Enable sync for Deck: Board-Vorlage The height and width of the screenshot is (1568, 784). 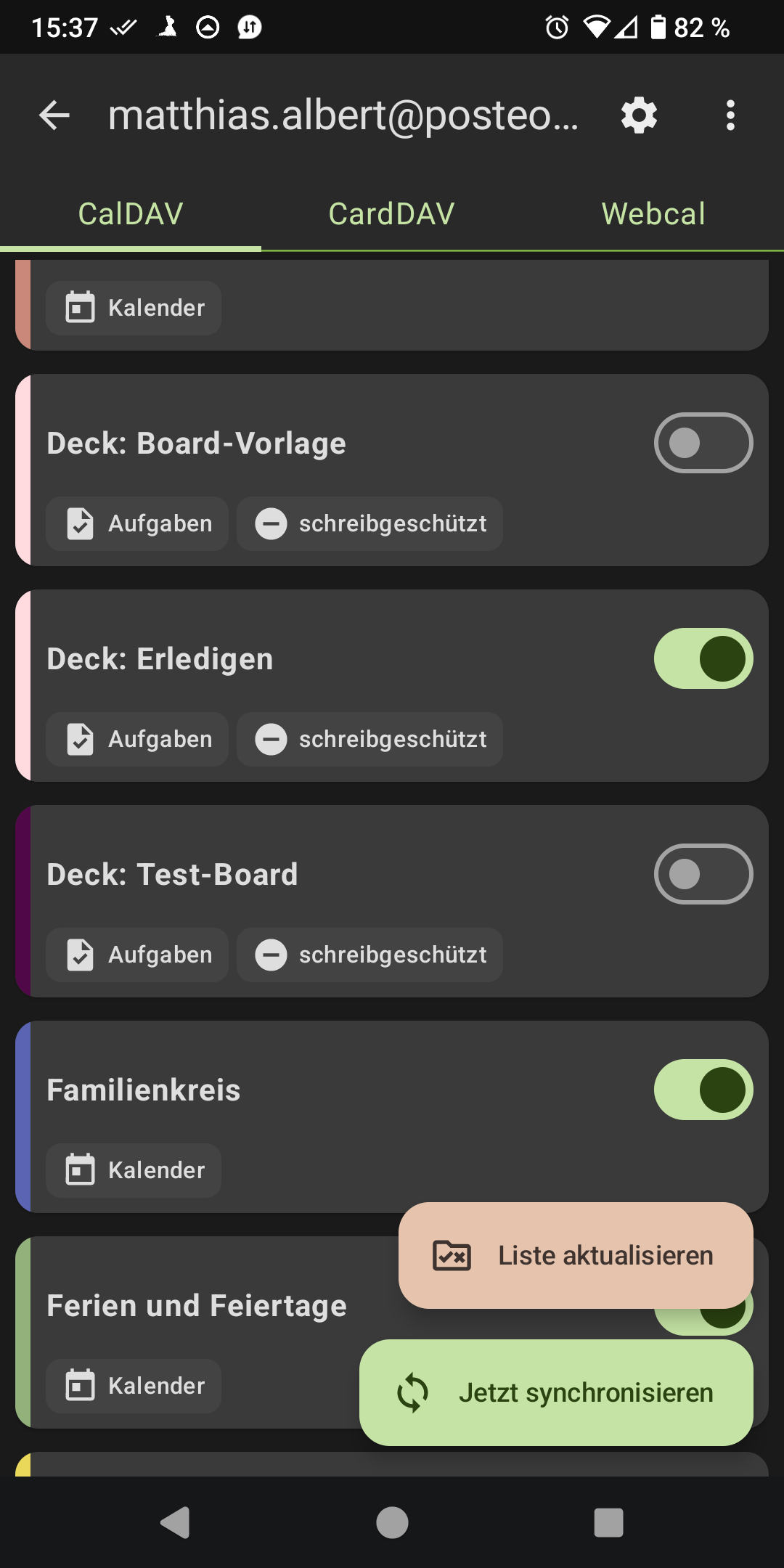(703, 443)
